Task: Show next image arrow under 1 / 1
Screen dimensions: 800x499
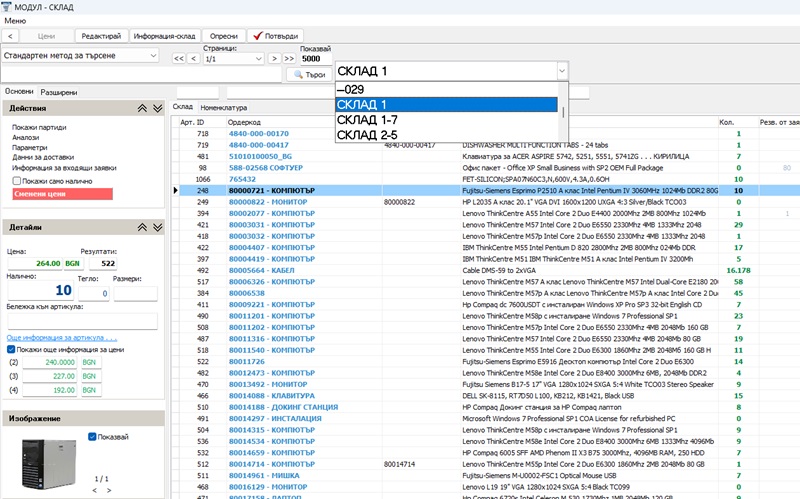Action: click(109, 490)
